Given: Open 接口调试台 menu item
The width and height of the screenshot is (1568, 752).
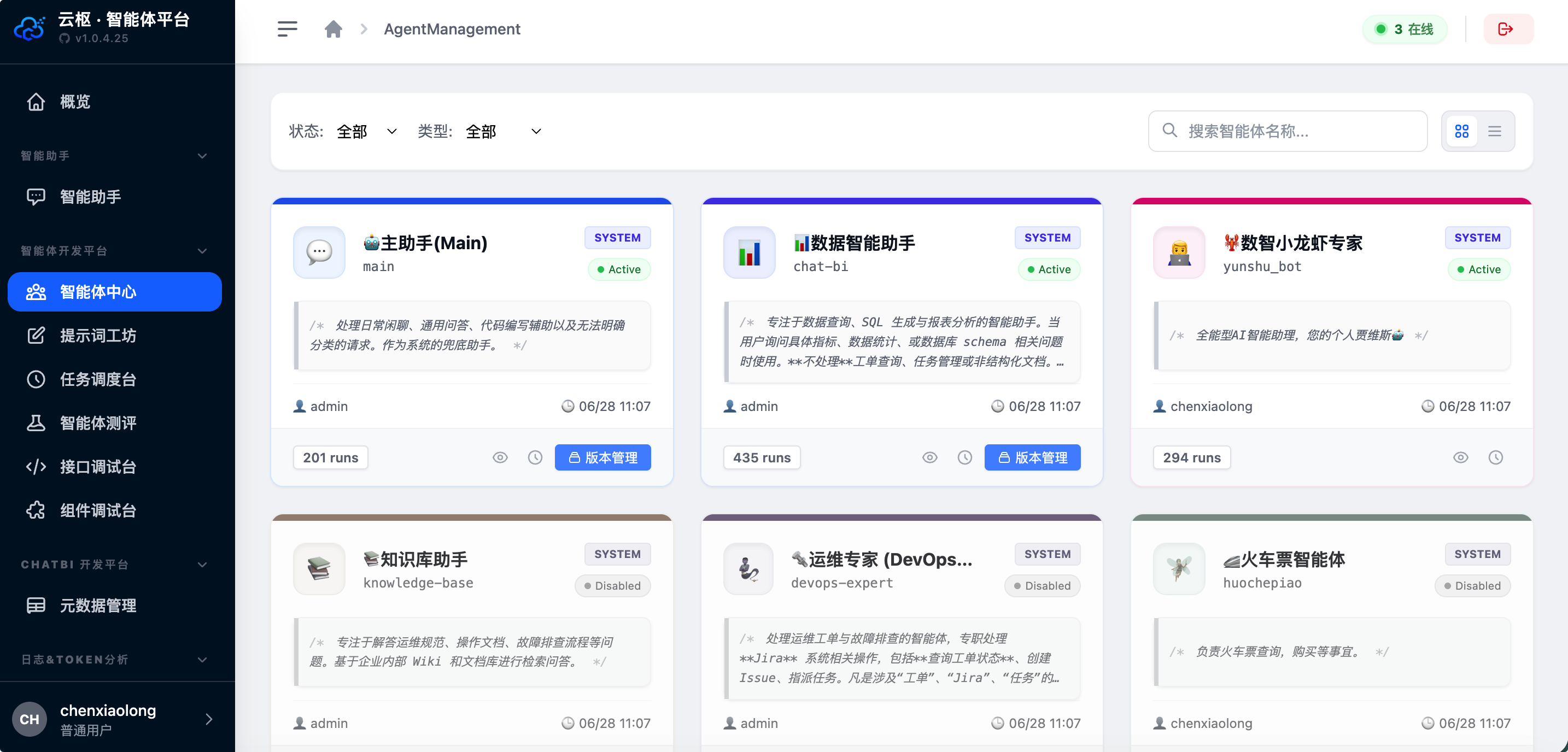Looking at the screenshot, I should point(114,467).
